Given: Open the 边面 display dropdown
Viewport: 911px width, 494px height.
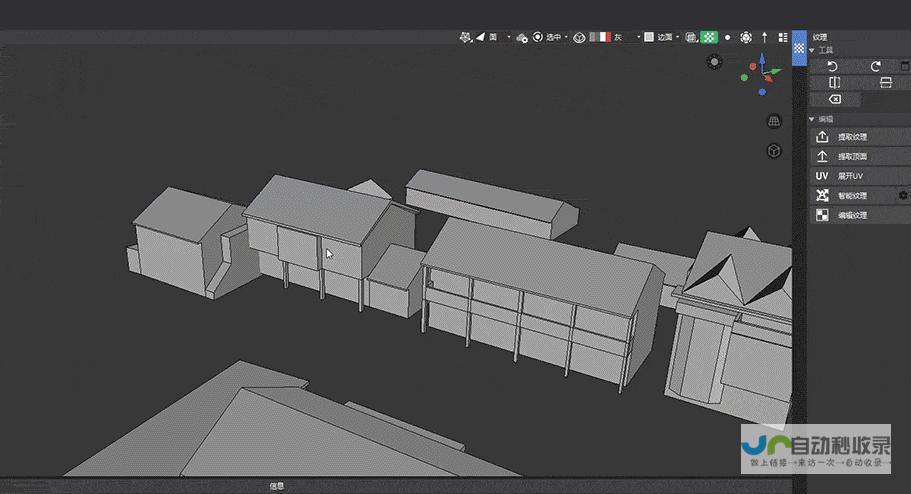Looking at the screenshot, I should [668, 37].
